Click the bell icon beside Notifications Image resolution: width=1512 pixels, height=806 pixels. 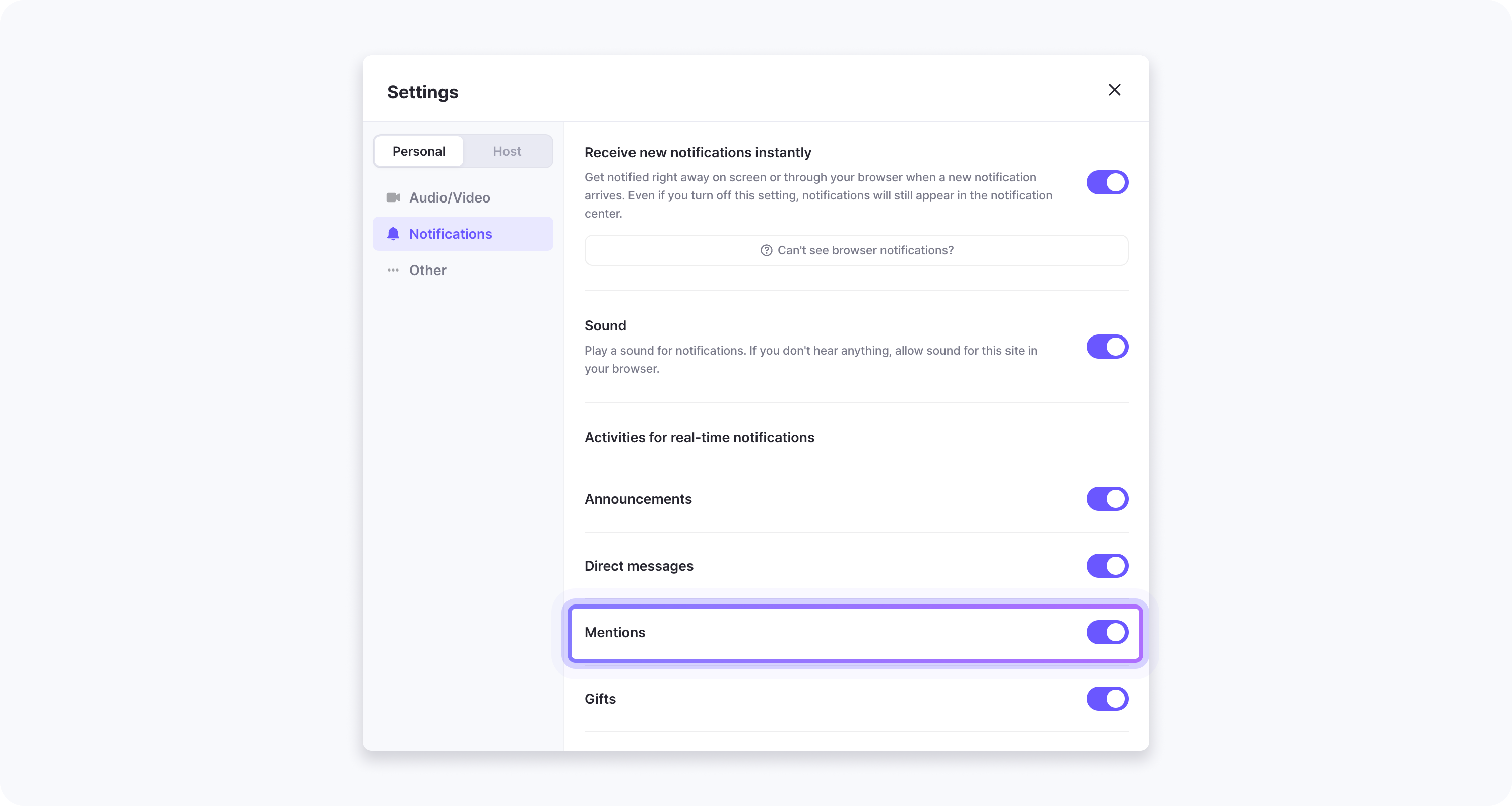393,234
